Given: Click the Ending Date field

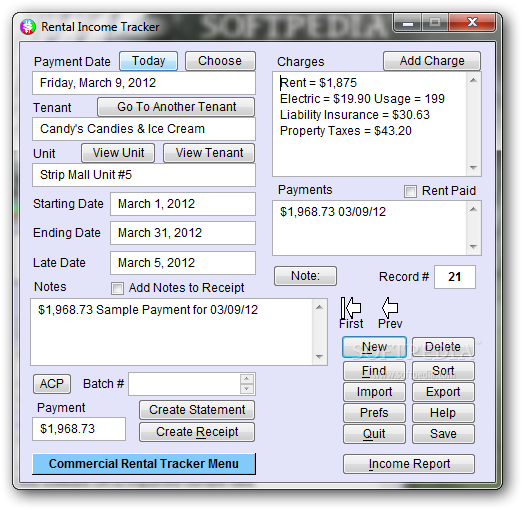Looking at the screenshot, I should (183, 233).
